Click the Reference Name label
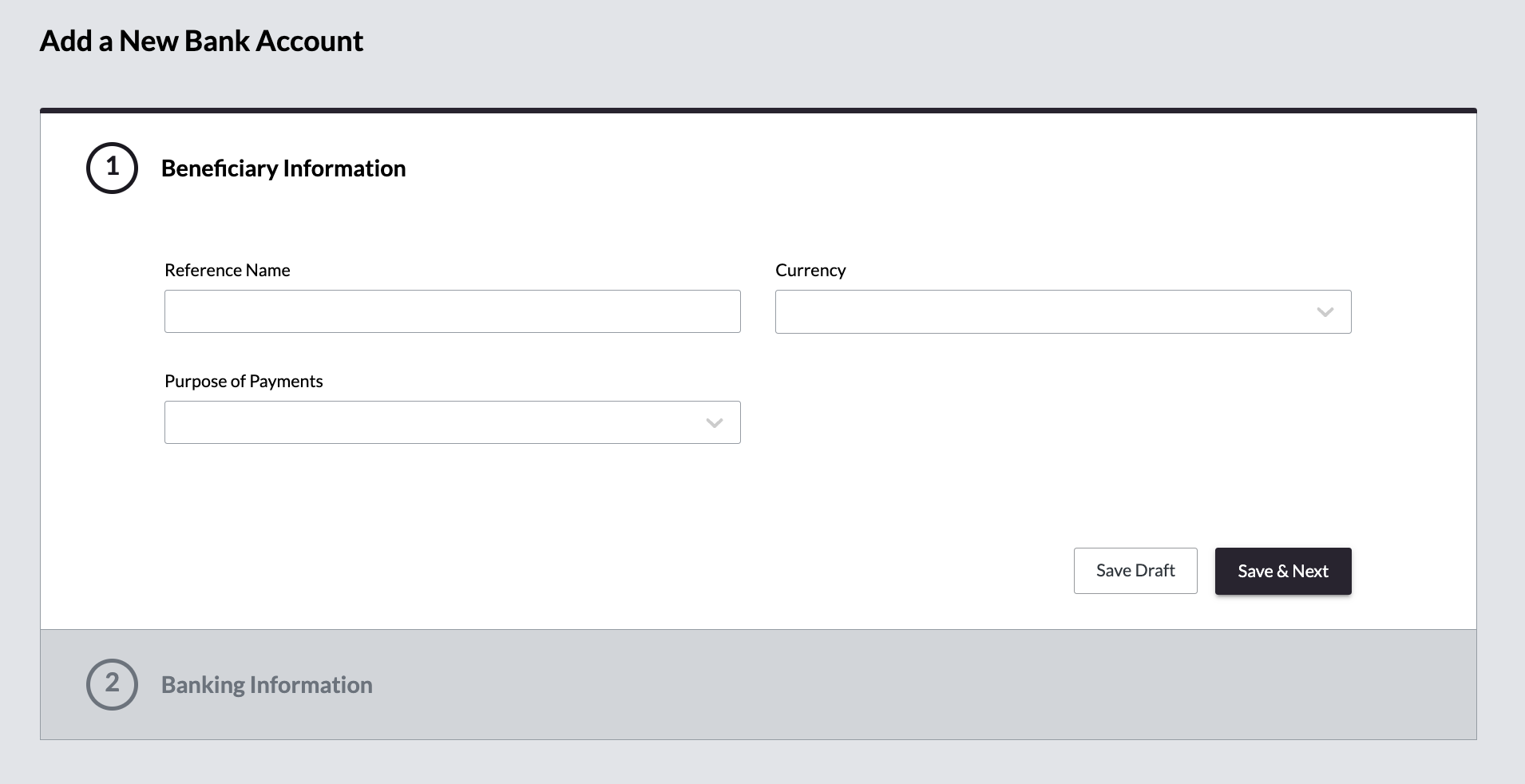 [227, 271]
